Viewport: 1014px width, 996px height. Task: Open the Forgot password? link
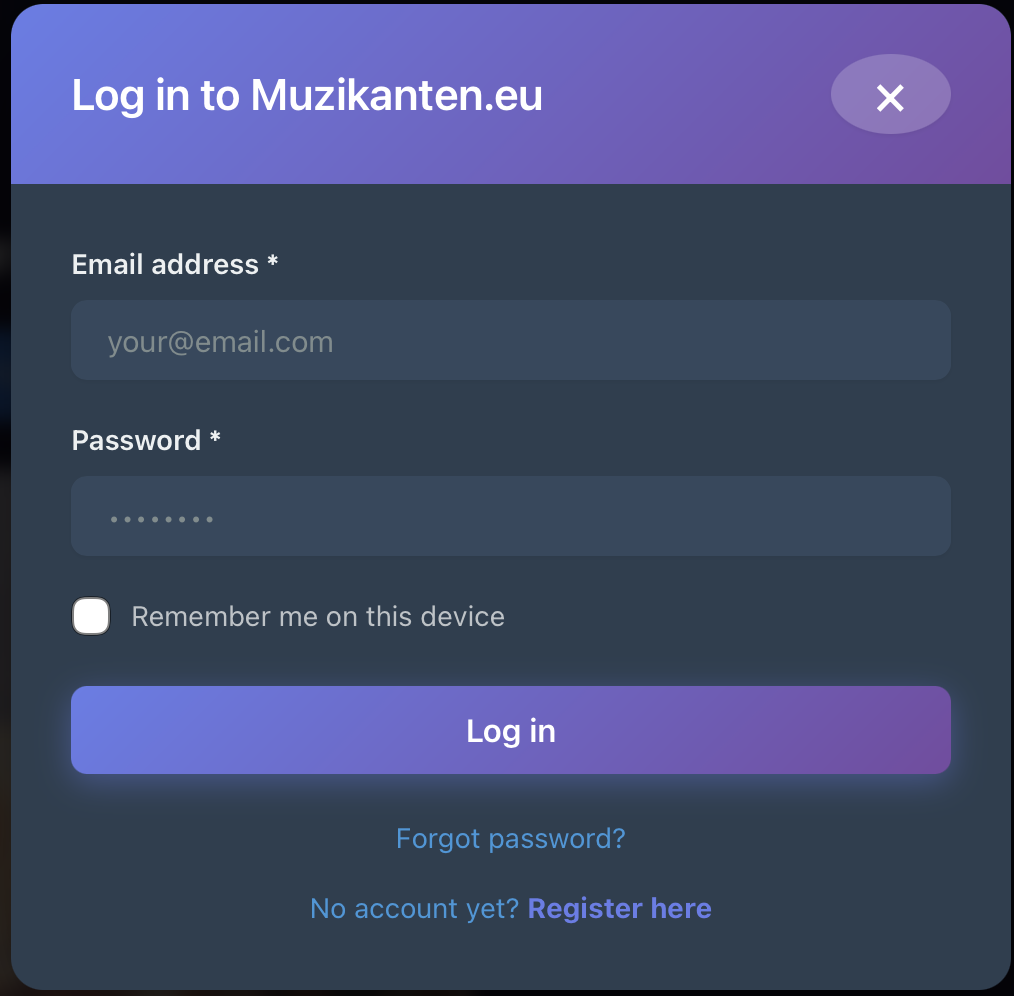510,838
